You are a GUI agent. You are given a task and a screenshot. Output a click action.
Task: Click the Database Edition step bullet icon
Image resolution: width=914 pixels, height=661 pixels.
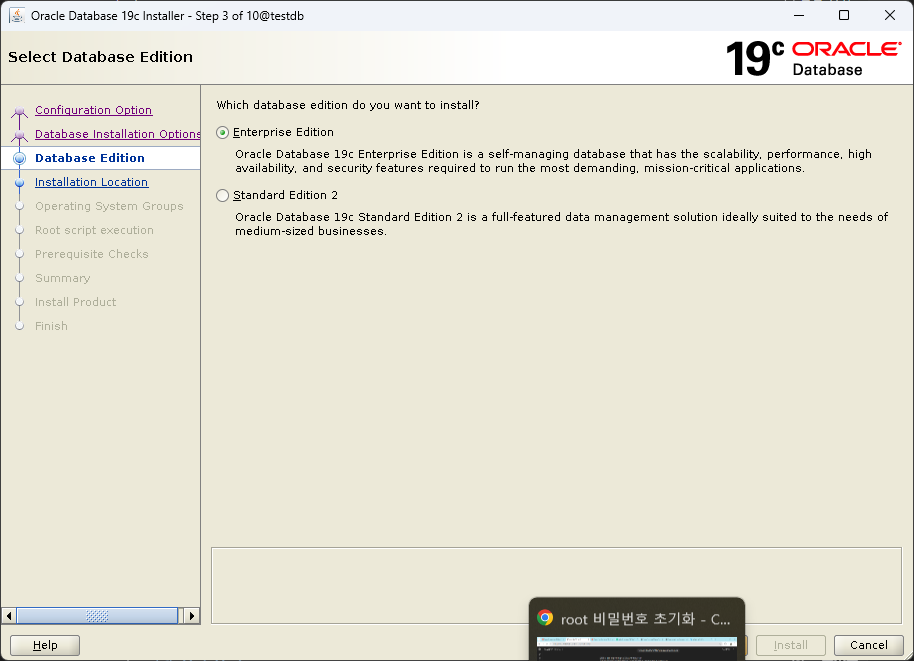pos(19,158)
